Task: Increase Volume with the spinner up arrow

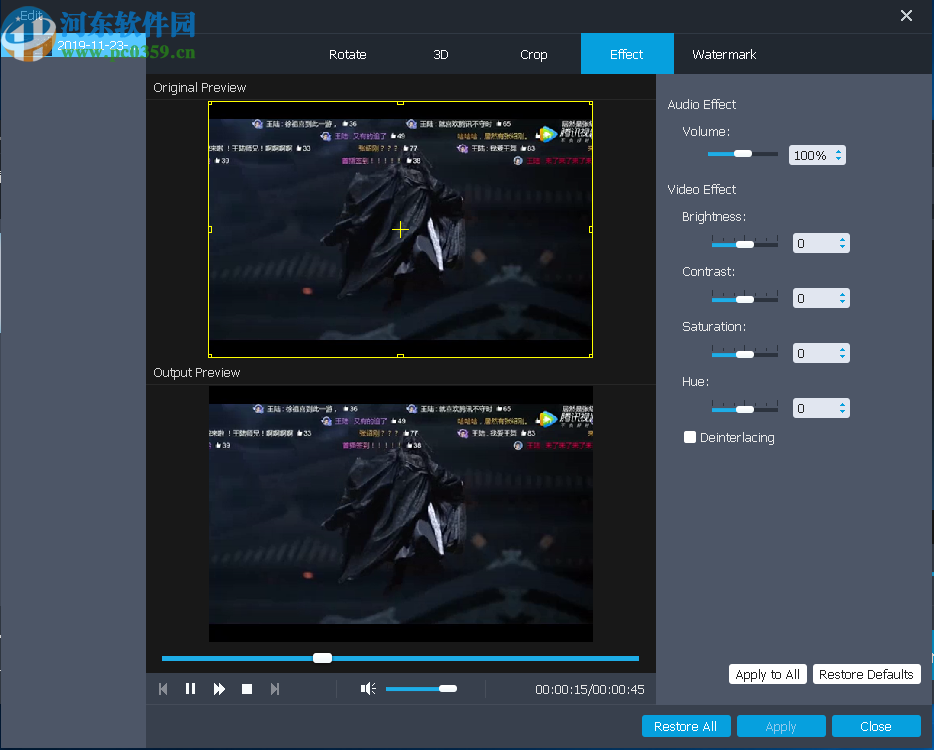Action: coord(838,150)
